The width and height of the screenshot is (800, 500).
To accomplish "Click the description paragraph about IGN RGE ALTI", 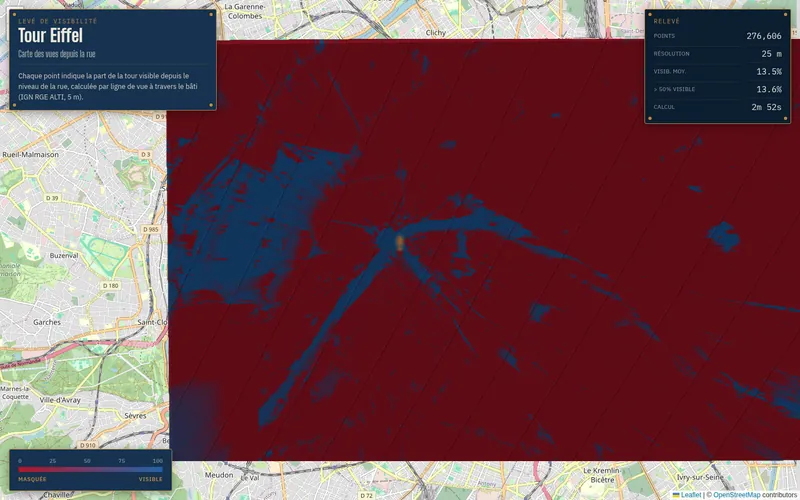I will (x=108, y=86).
